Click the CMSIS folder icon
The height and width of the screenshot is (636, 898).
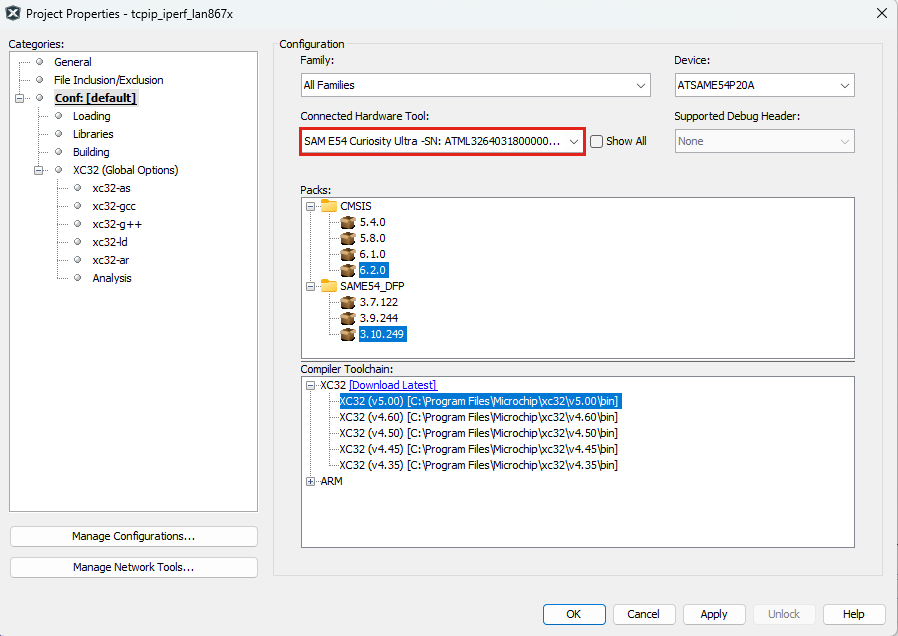(329, 206)
